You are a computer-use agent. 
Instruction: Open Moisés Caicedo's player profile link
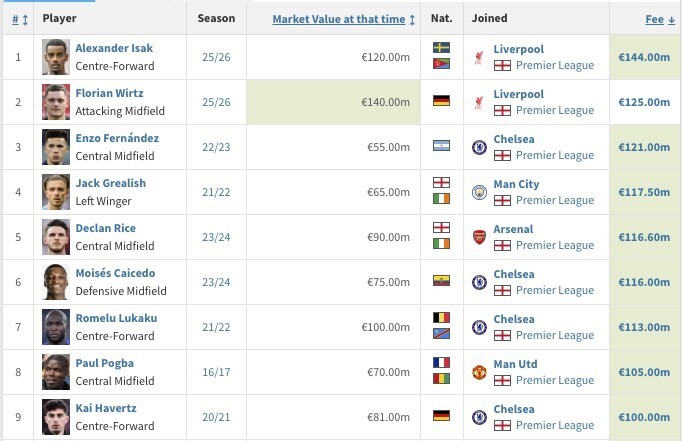click(x=117, y=273)
